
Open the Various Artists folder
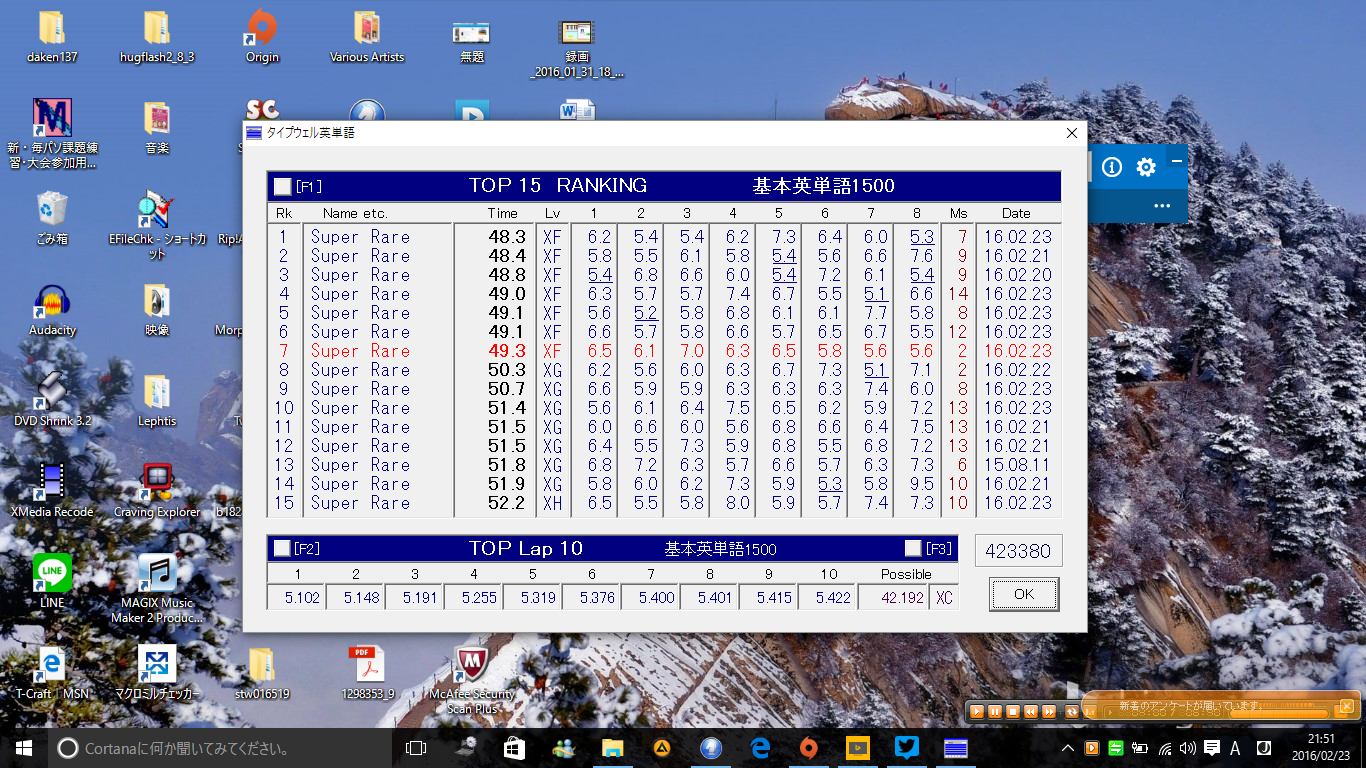[367, 37]
